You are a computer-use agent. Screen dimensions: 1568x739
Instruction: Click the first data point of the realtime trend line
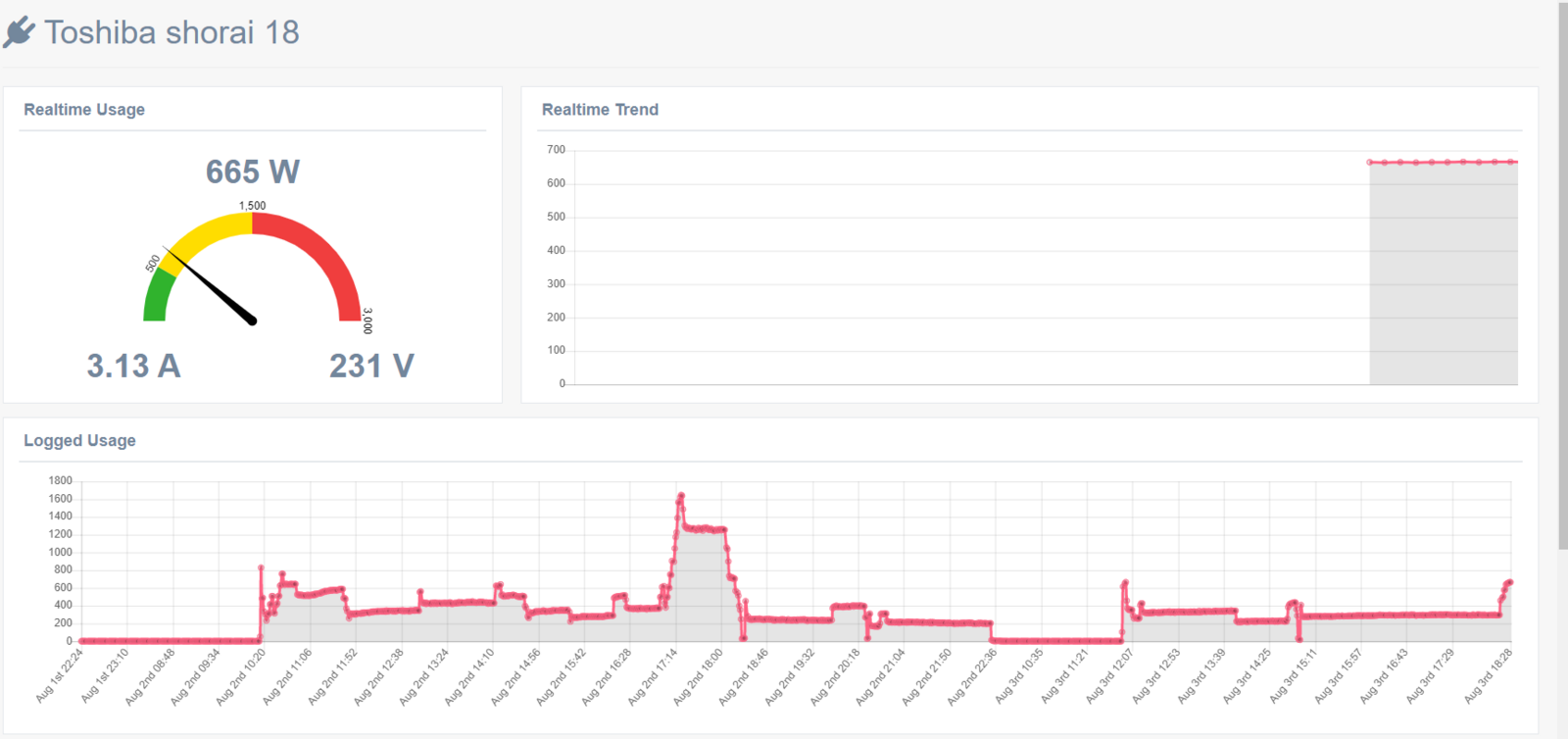pyautogui.click(x=1370, y=162)
